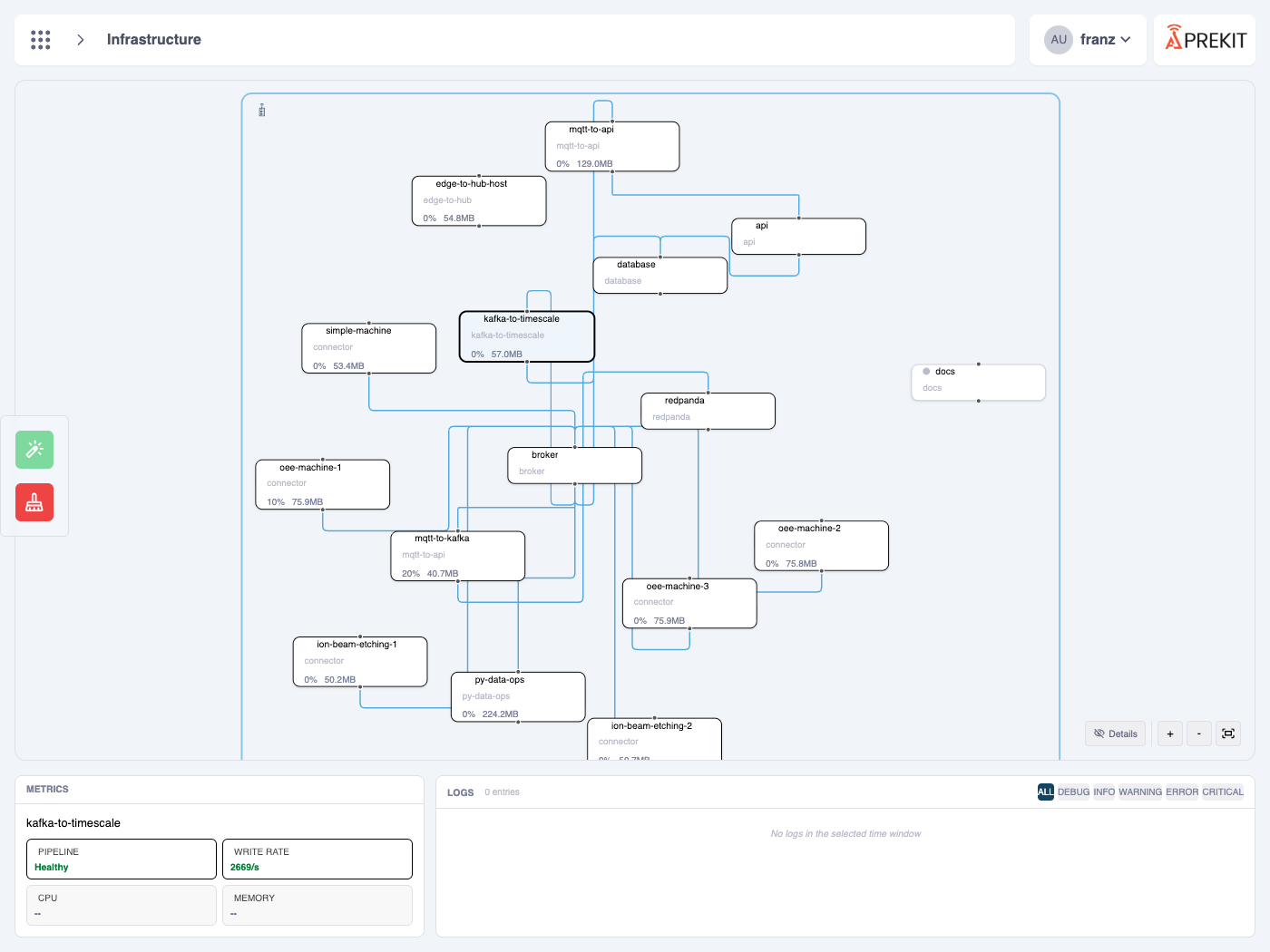This screenshot has height=952, width=1270.
Task: Select the docs node
Action: click(x=978, y=382)
